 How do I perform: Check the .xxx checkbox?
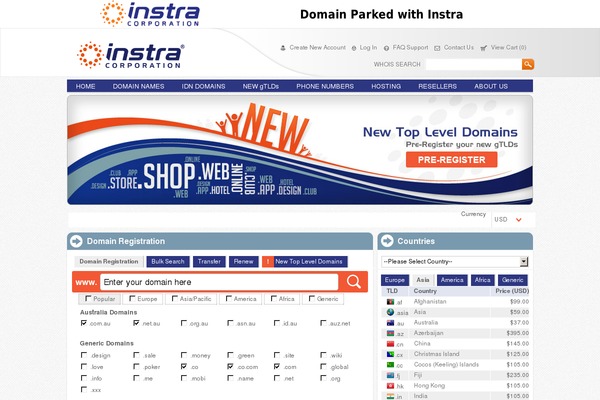[84, 389]
